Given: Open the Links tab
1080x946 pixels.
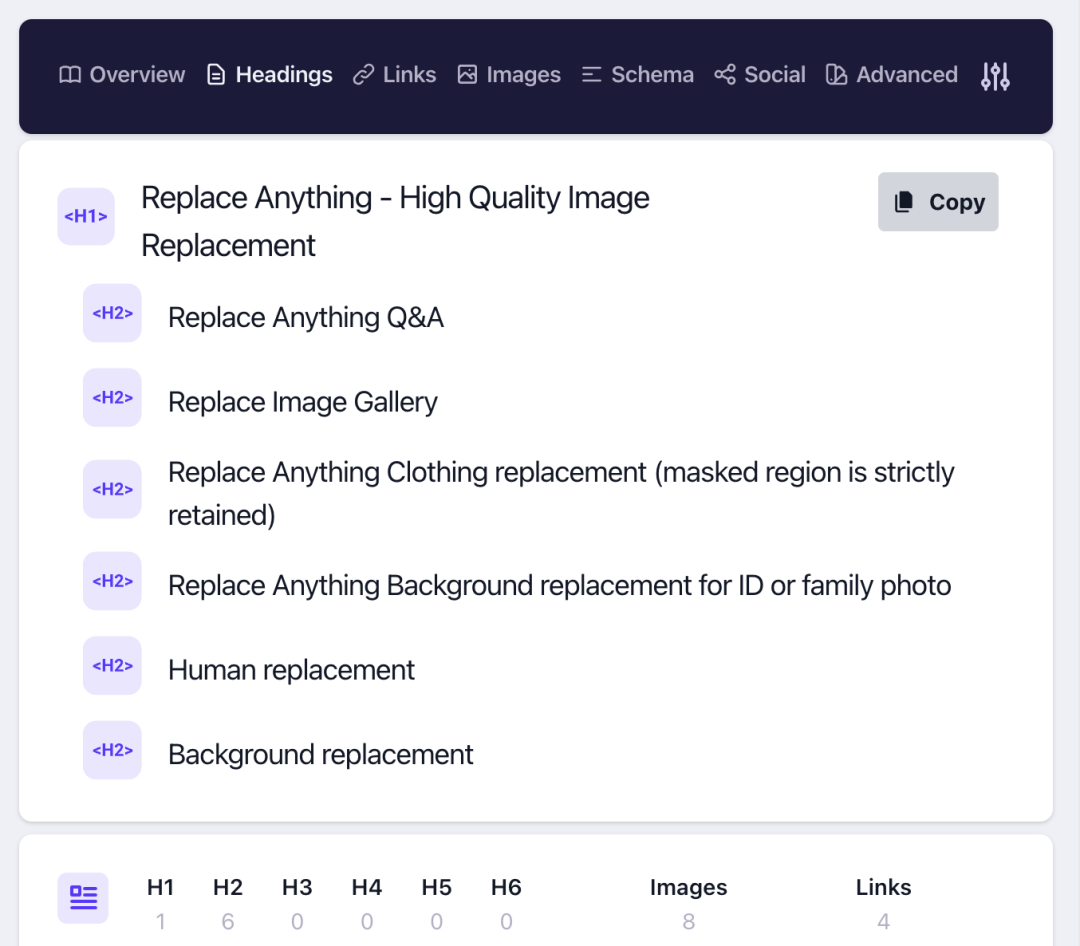Looking at the screenshot, I should coord(395,74).
